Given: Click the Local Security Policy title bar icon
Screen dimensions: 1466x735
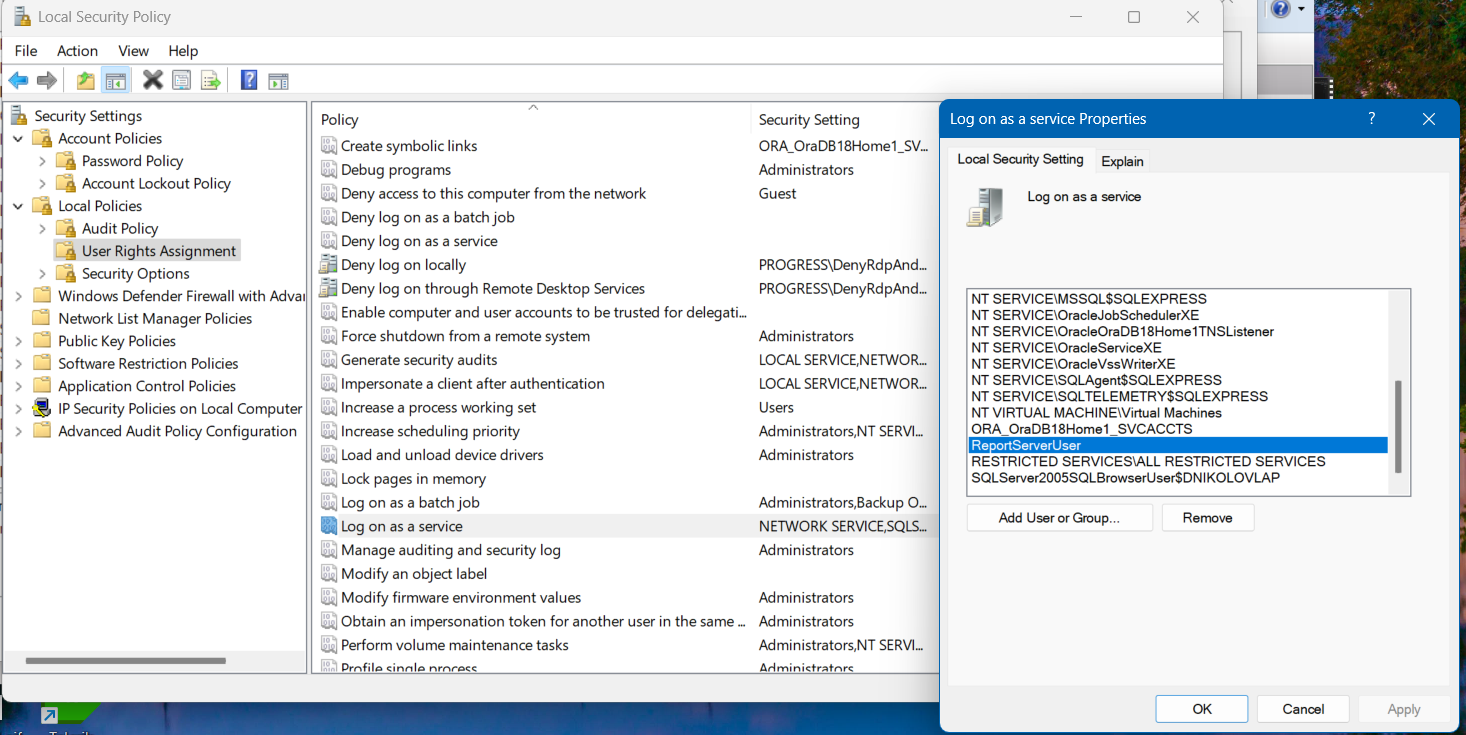Looking at the screenshot, I should [x=20, y=17].
